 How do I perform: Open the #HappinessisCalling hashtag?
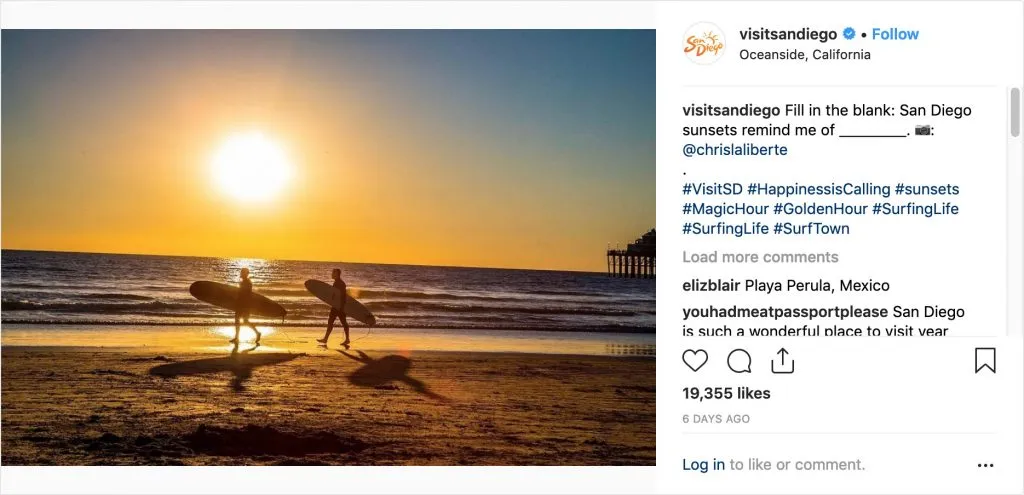pos(818,189)
